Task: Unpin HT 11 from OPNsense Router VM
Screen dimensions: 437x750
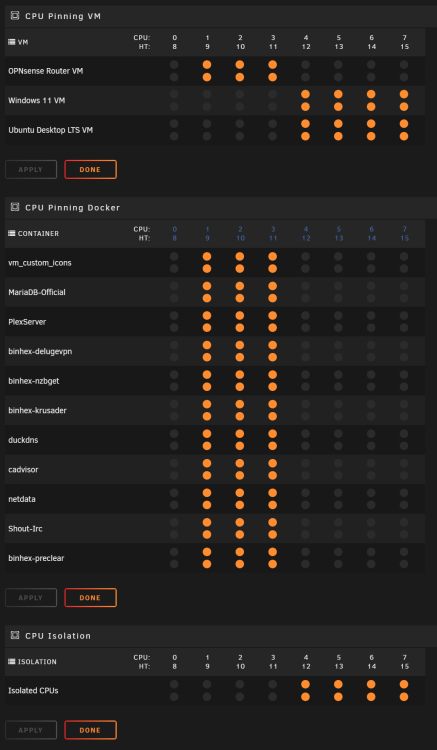Action: 273,77
